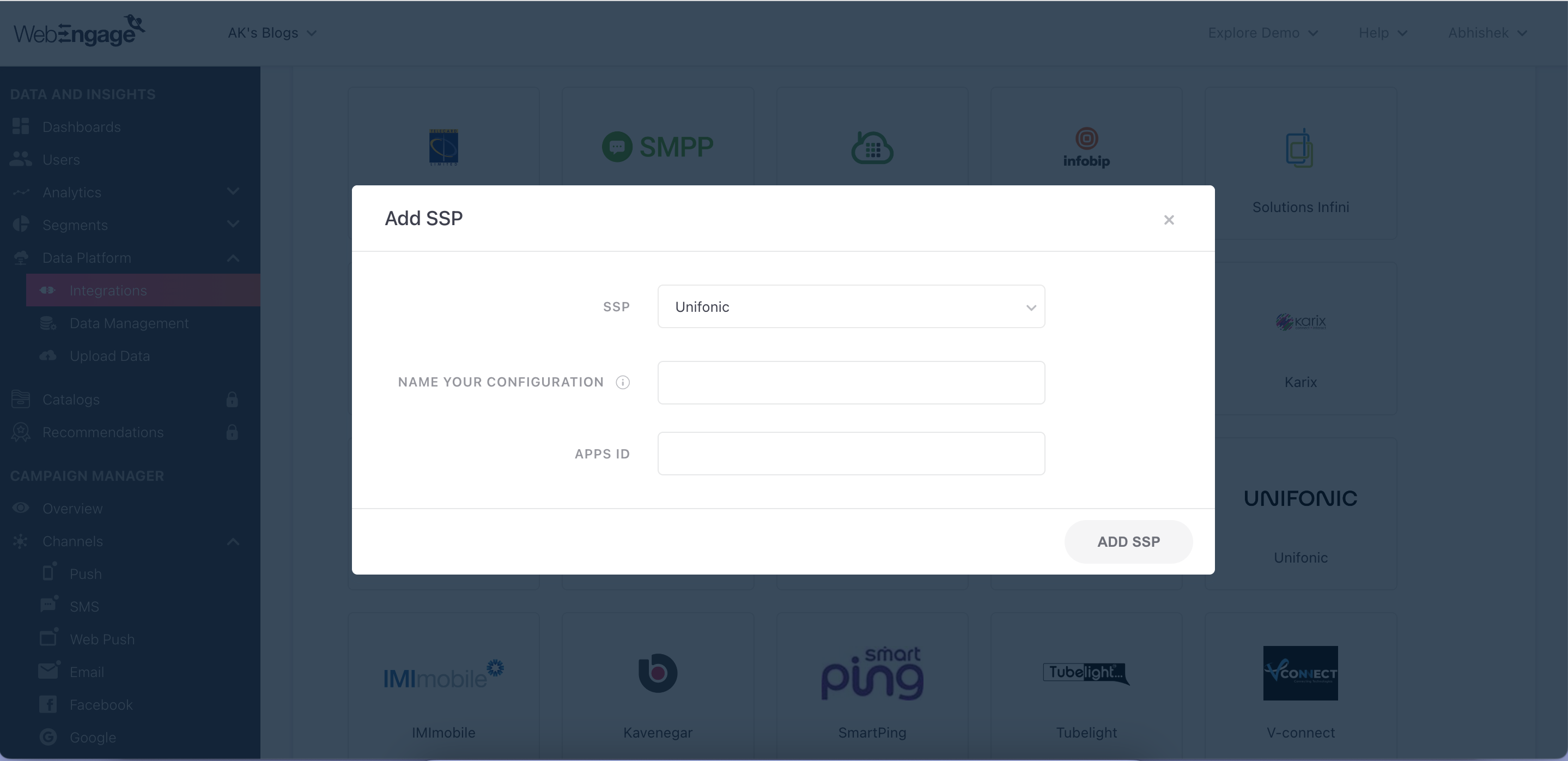Click the info icon beside Name Your Configuration
The height and width of the screenshot is (761, 1568).
pos(622,382)
